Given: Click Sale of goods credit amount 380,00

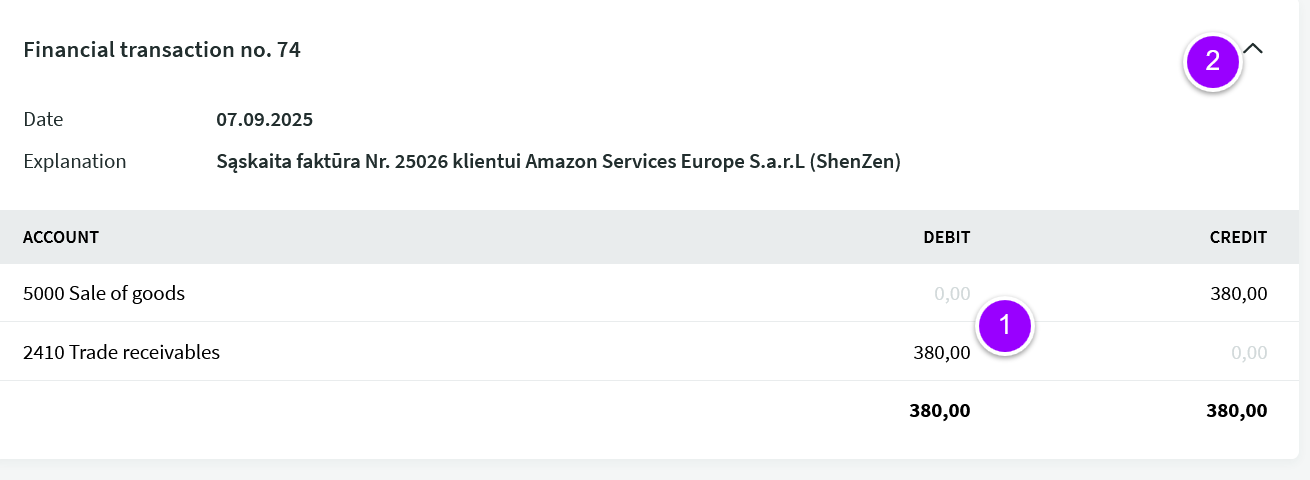Looking at the screenshot, I should click(x=1238, y=294).
